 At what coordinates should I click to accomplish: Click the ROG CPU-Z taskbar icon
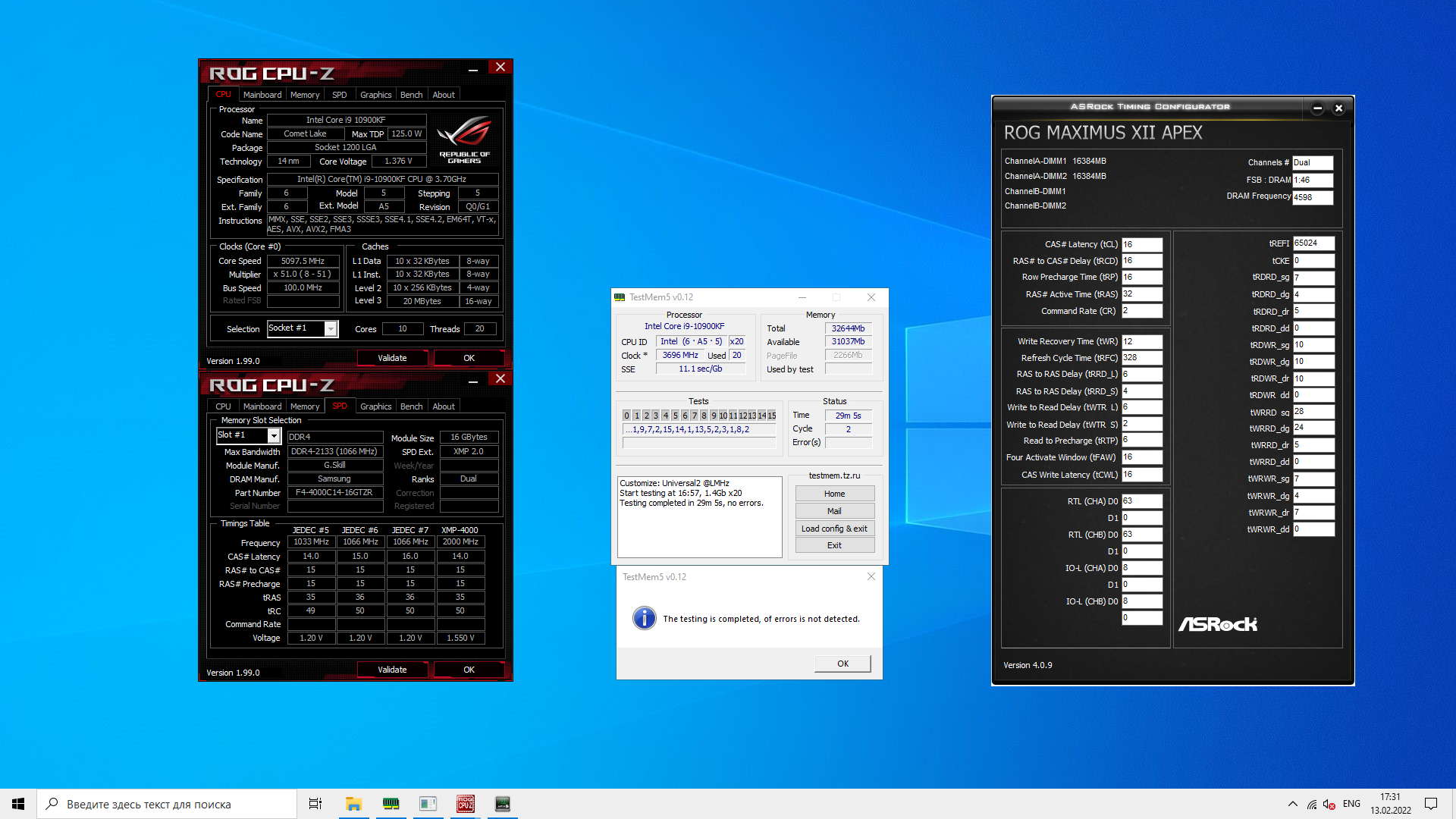tap(465, 804)
